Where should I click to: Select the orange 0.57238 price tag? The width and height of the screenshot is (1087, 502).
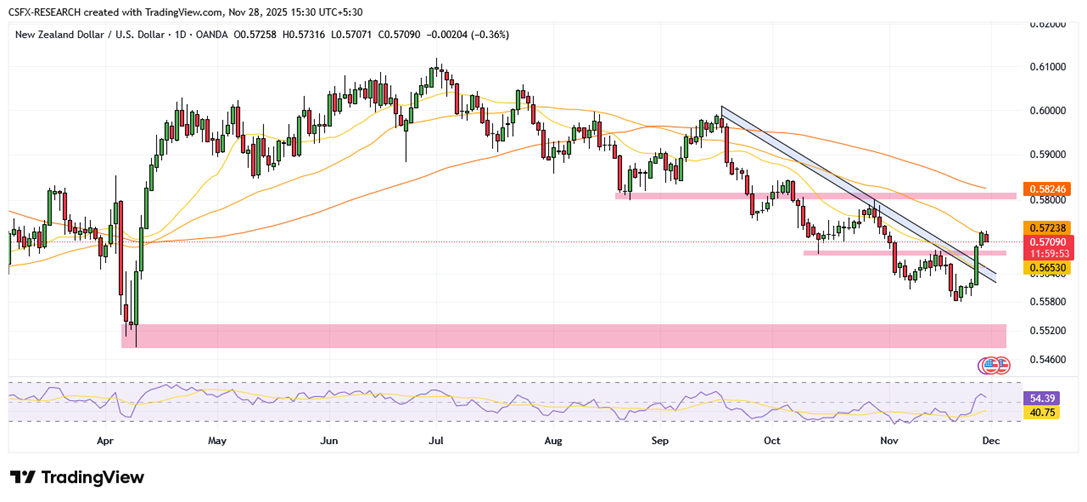click(1047, 228)
